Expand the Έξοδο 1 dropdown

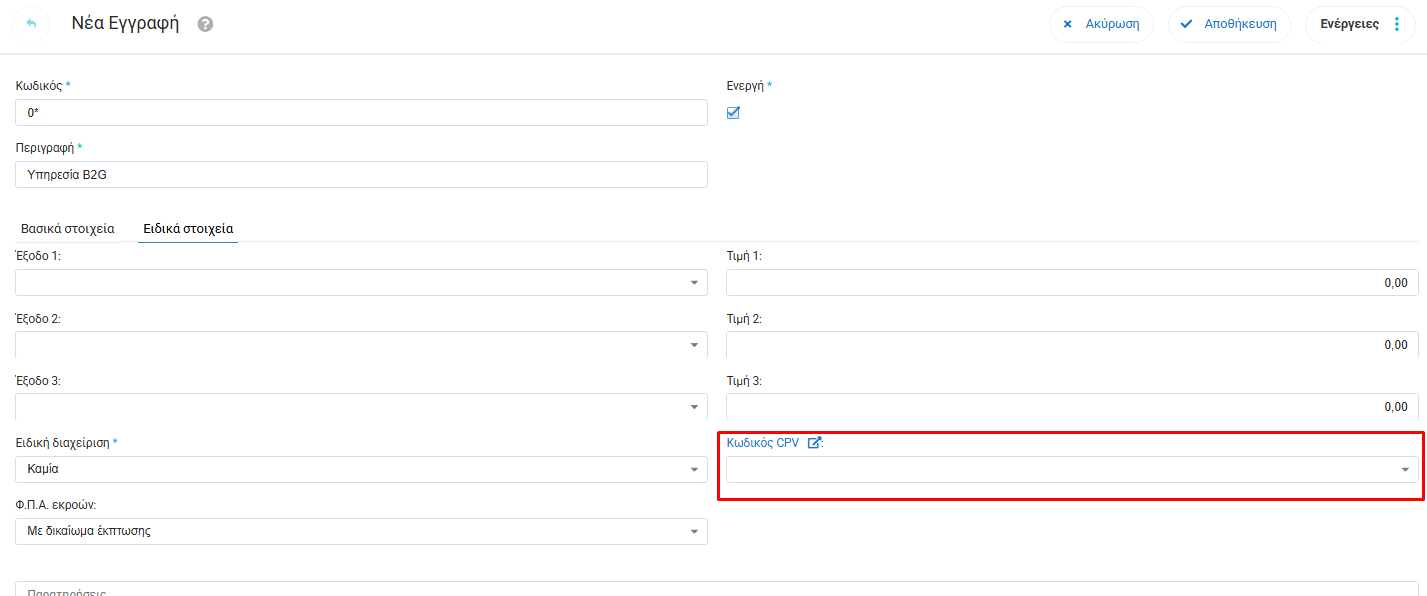point(694,283)
